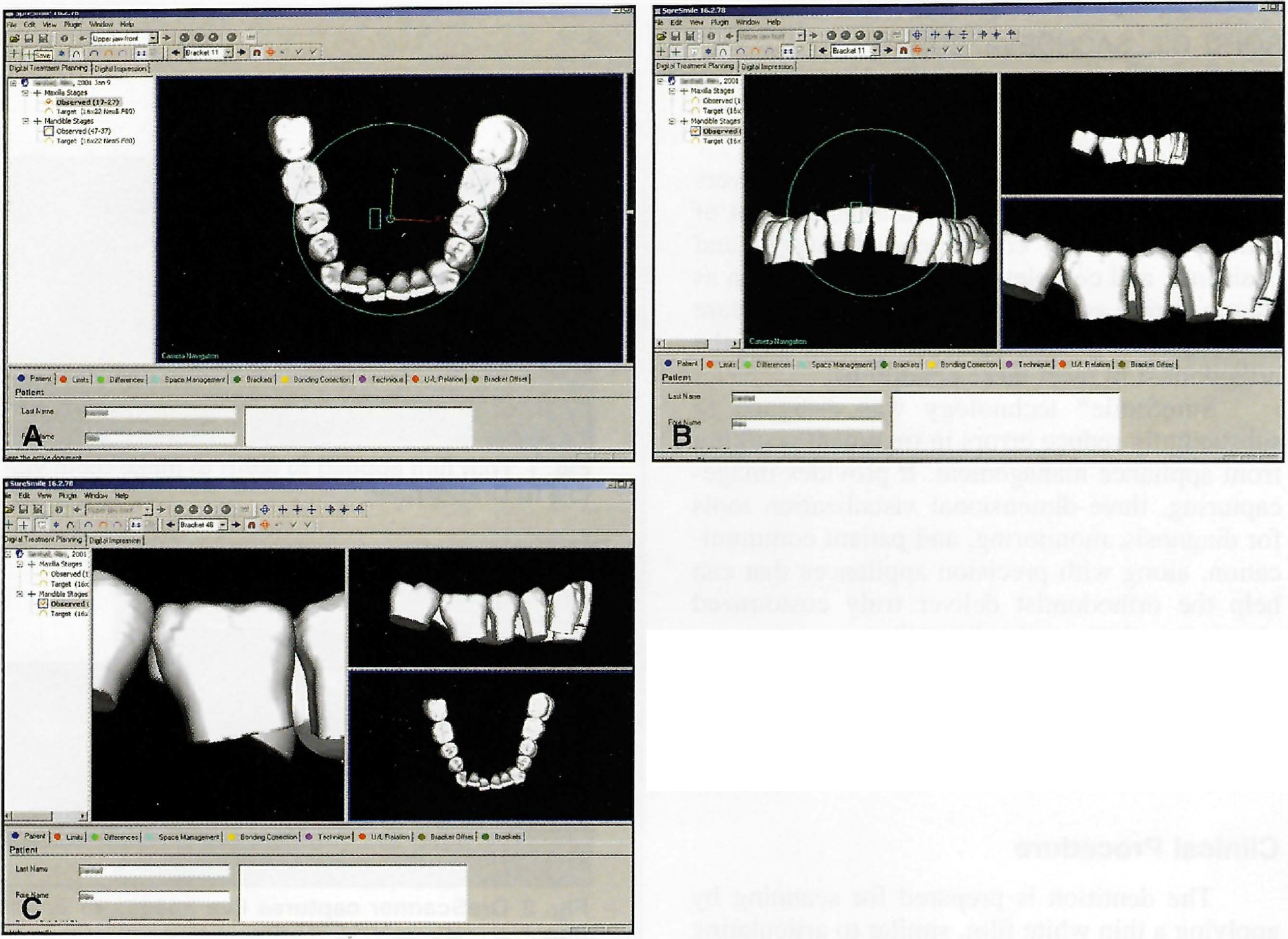Open the U/L Relation tab in window A
1288x939 pixels.
click(x=438, y=380)
